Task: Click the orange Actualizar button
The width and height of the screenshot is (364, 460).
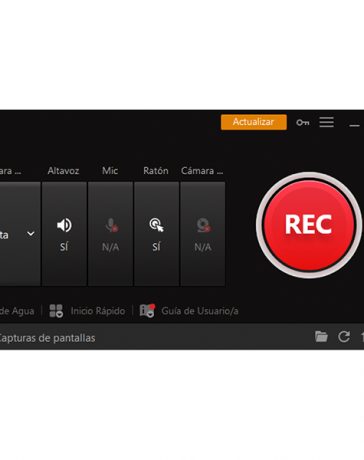Action: click(x=254, y=122)
